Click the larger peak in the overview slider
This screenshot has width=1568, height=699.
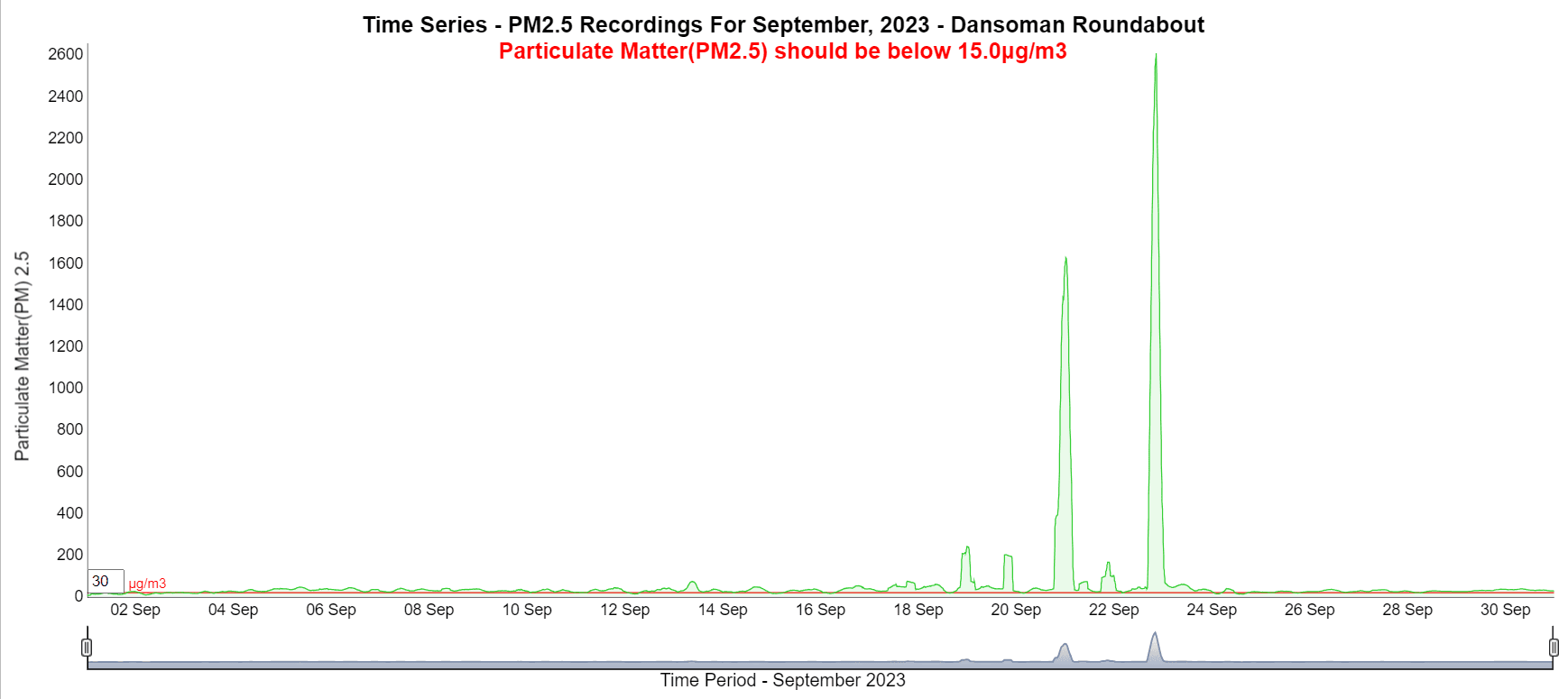click(1155, 647)
